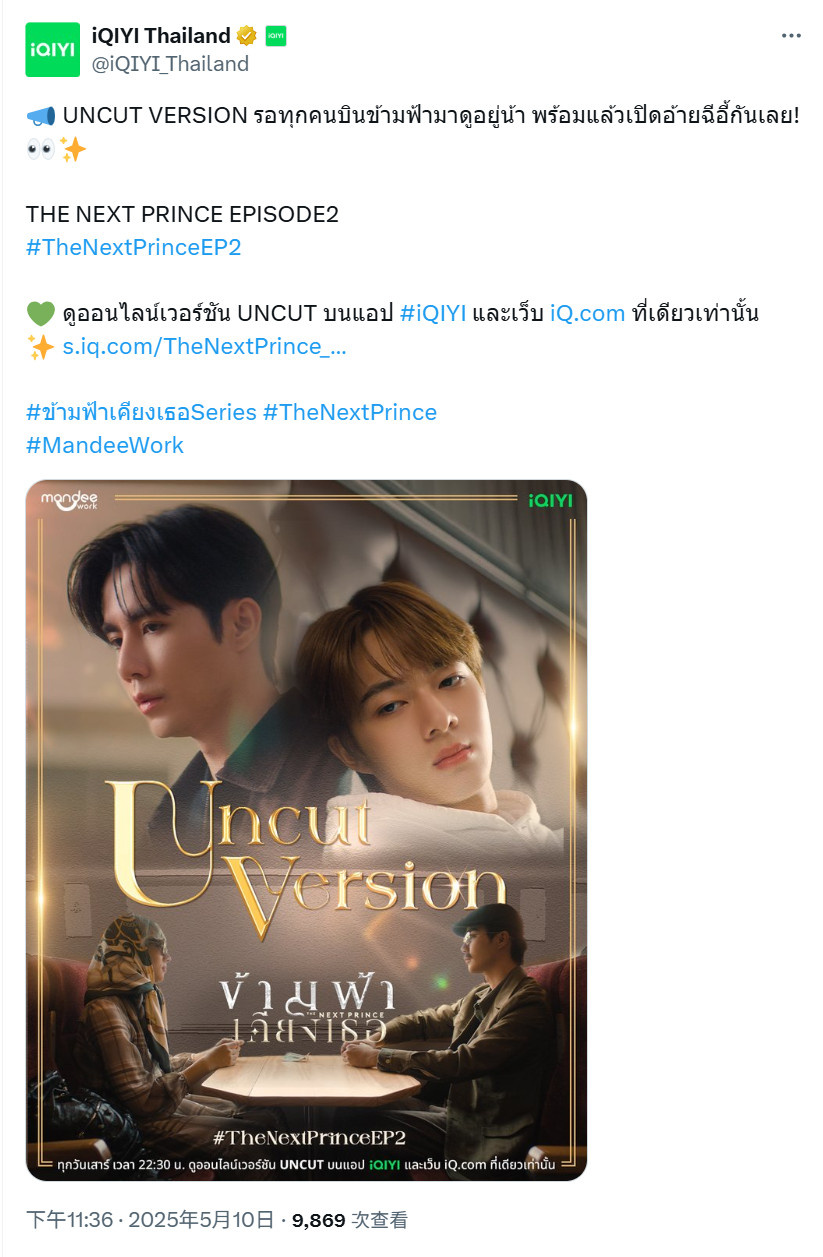Click the green iQIYI affiliate badge
Screen dimensions: 823x1257
click(276, 36)
